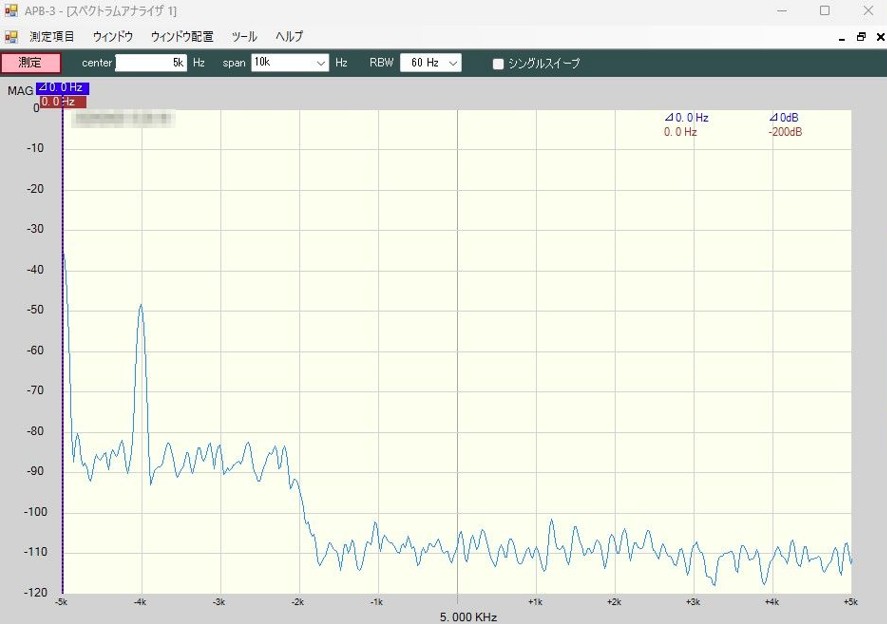Open the ツール menu
This screenshot has height=624, width=887.
coord(244,37)
